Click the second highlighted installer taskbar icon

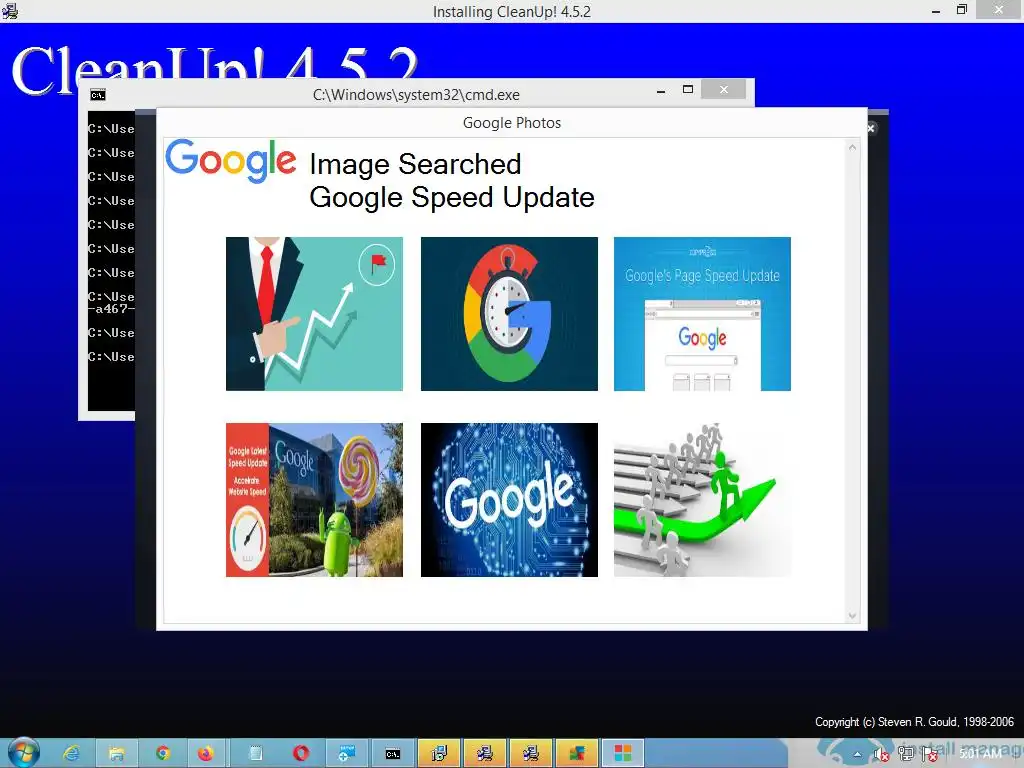pos(485,754)
